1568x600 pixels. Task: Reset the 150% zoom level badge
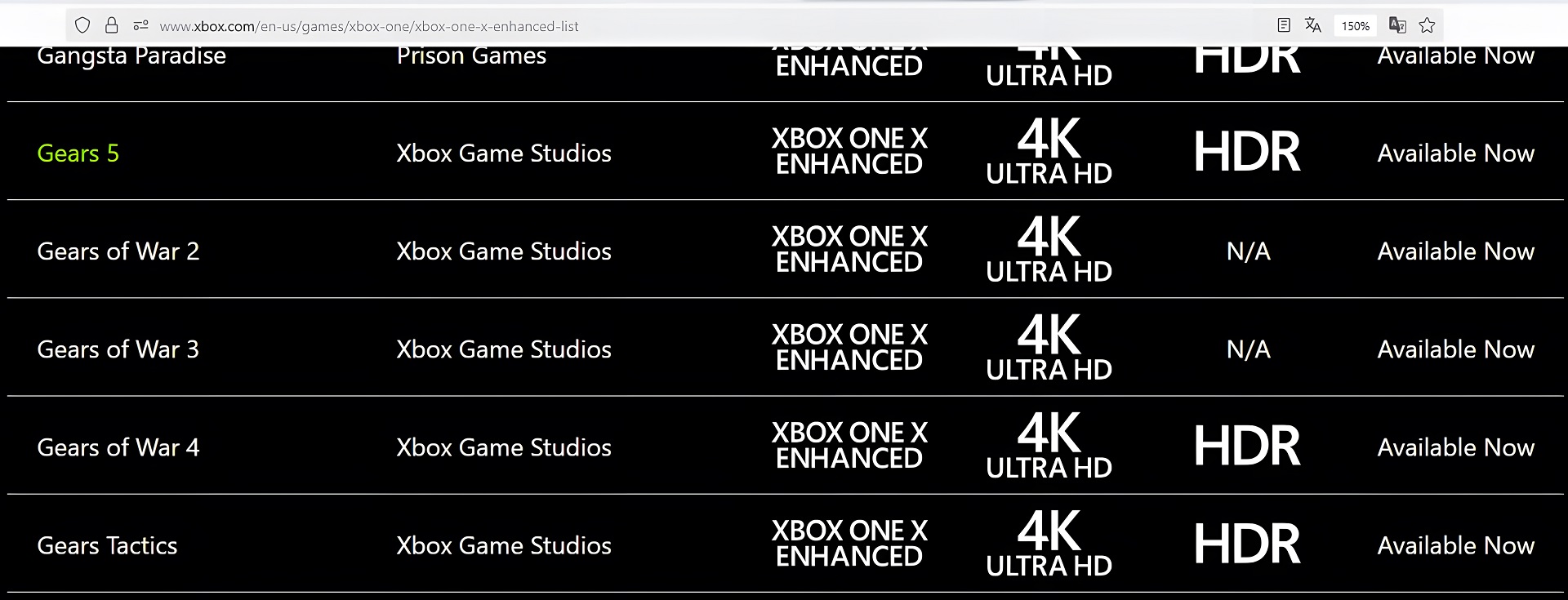pyautogui.click(x=1355, y=26)
